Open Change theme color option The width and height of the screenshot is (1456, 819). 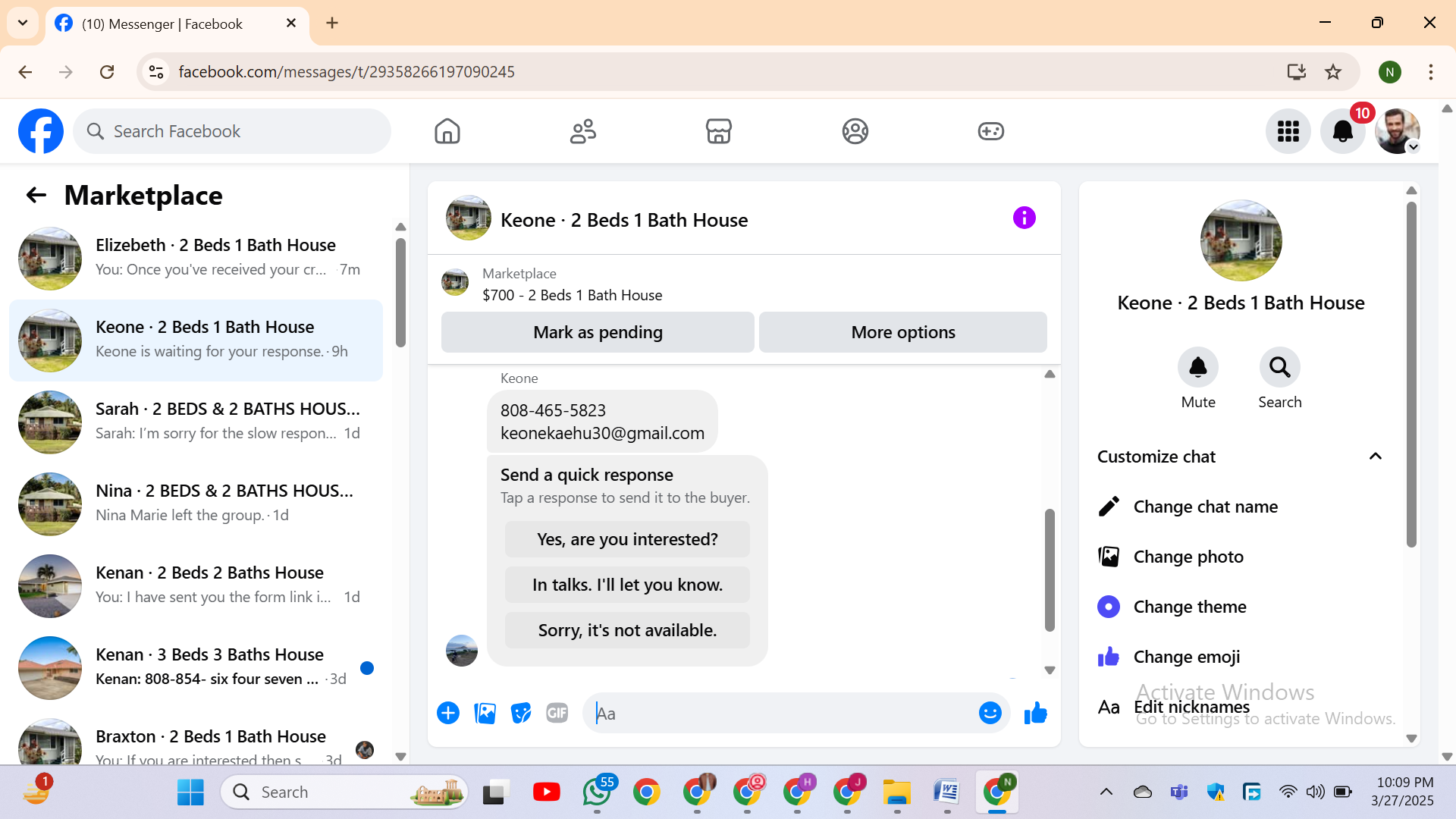point(1241,607)
